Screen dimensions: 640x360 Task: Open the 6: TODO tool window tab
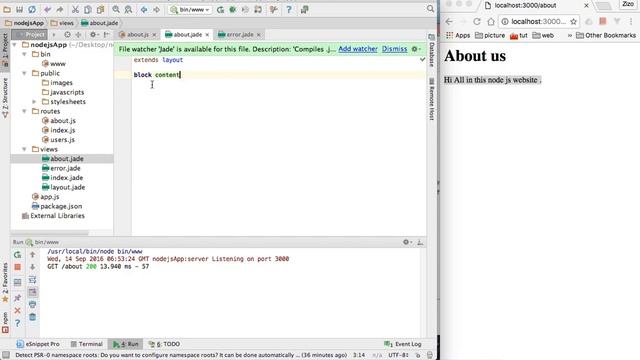[164, 344]
